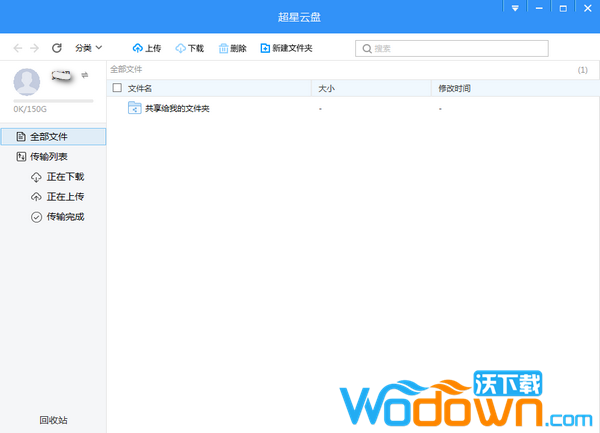Go forward with the right arrow
The height and width of the screenshot is (433, 600).
tap(34, 48)
